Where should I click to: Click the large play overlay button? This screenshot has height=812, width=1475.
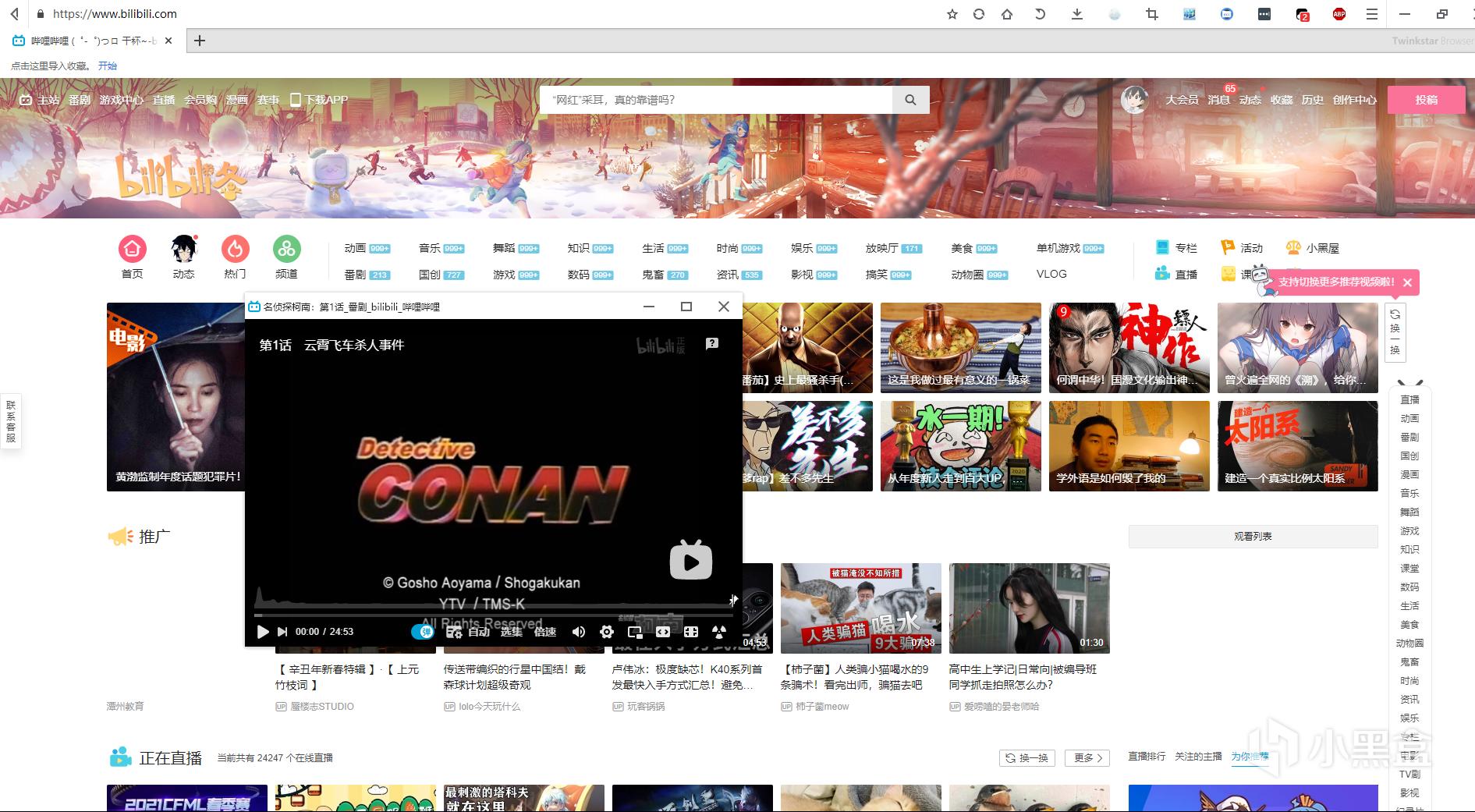691,560
